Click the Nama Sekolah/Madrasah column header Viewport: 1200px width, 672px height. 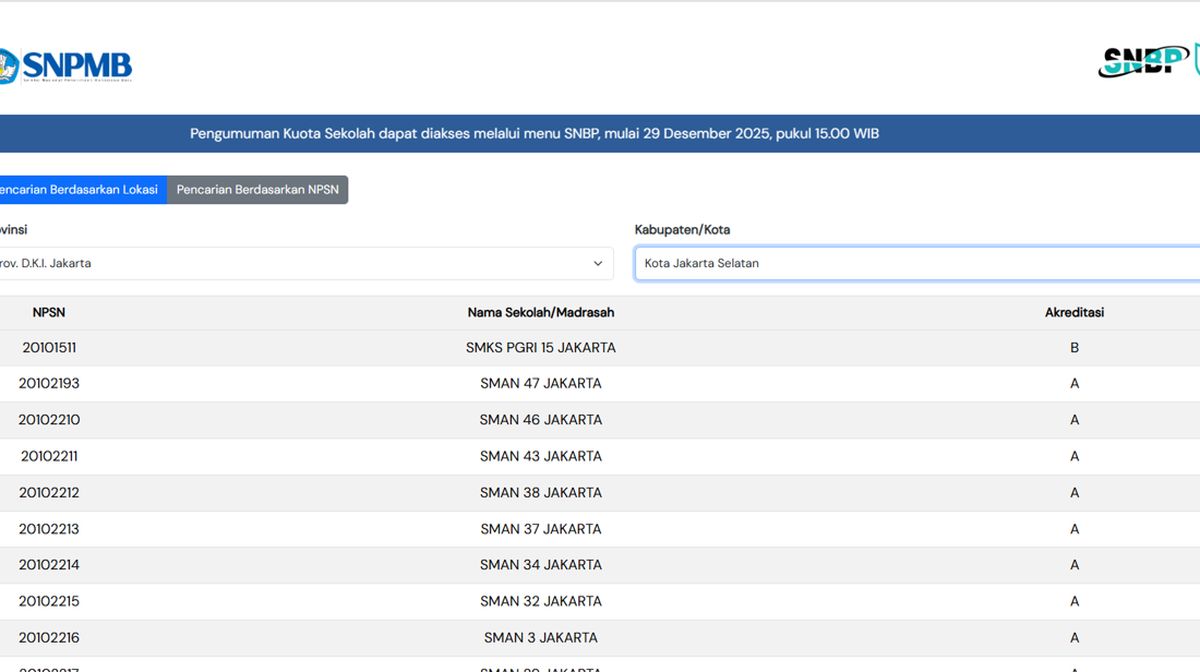tap(541, 313)
